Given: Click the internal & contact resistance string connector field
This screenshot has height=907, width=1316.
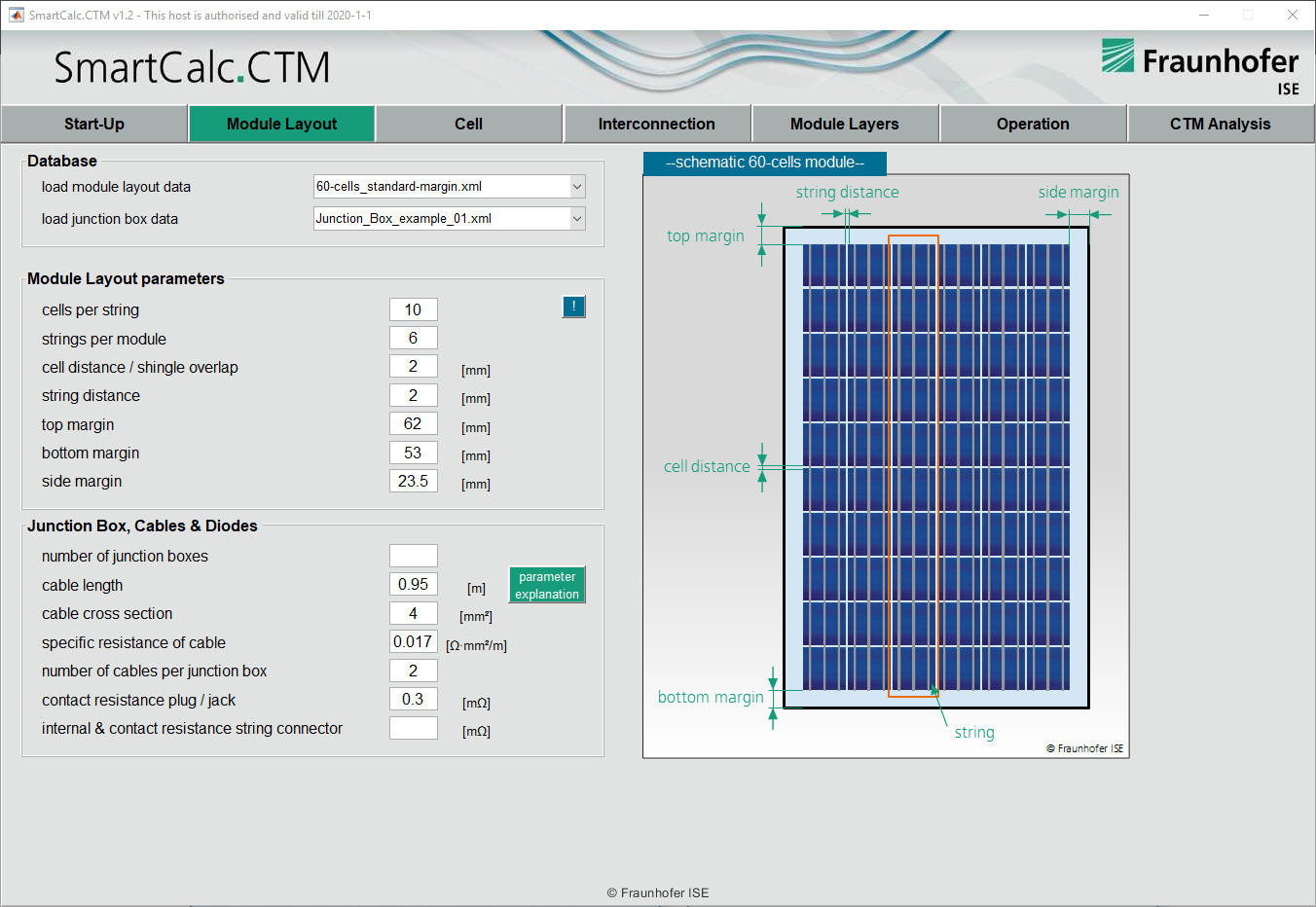Looking at the screenshot, I should (413, 728).
